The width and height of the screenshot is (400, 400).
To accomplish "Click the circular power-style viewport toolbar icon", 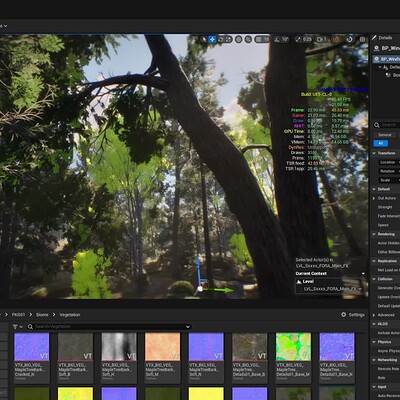I will [349, 39].
